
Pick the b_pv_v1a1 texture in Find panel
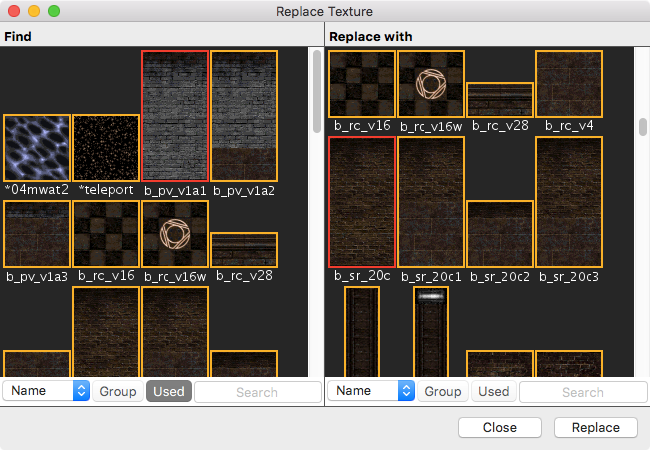click(x=175, y=115)
